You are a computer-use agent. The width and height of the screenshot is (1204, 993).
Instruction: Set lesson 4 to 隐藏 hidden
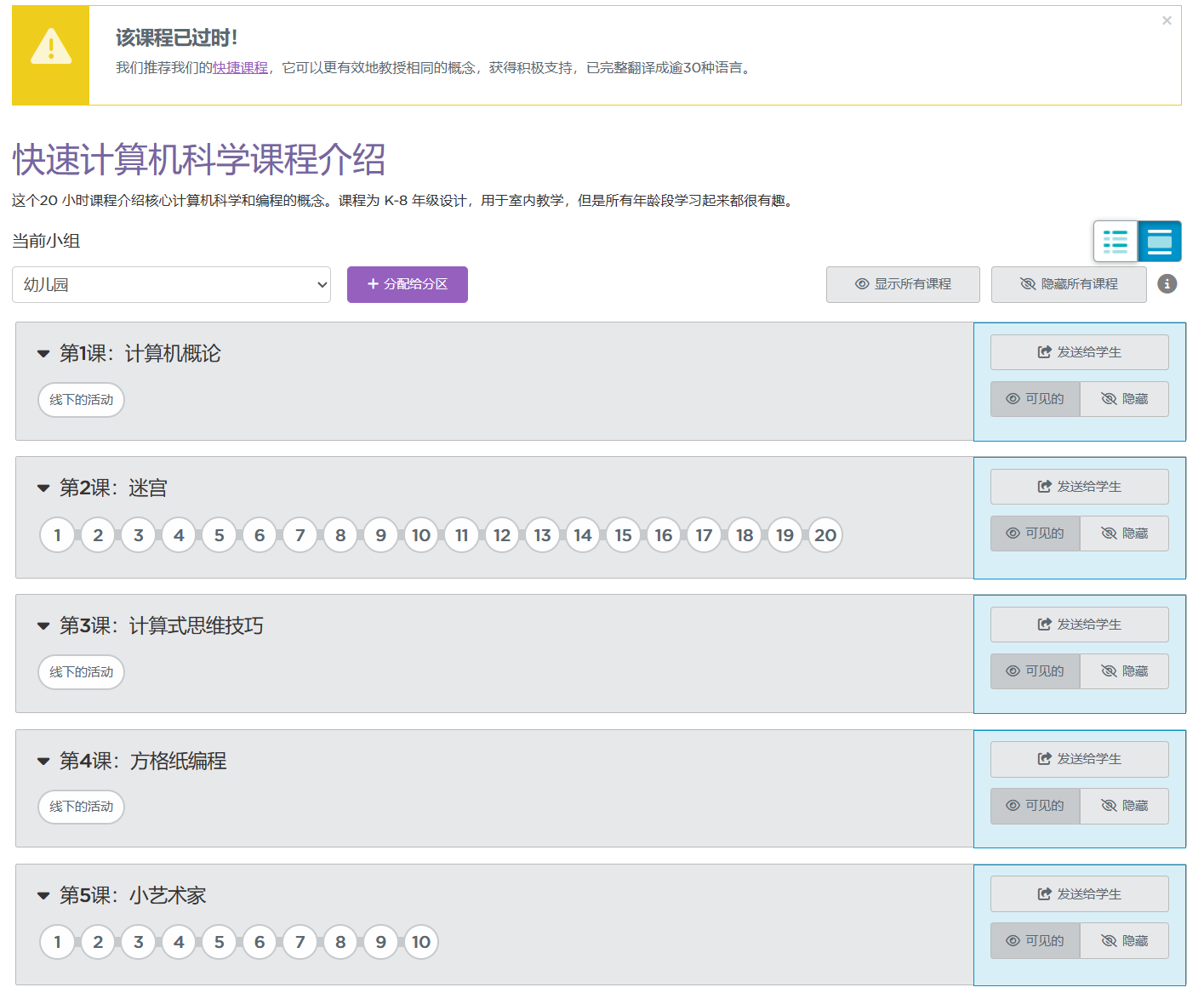(1124, 806)
